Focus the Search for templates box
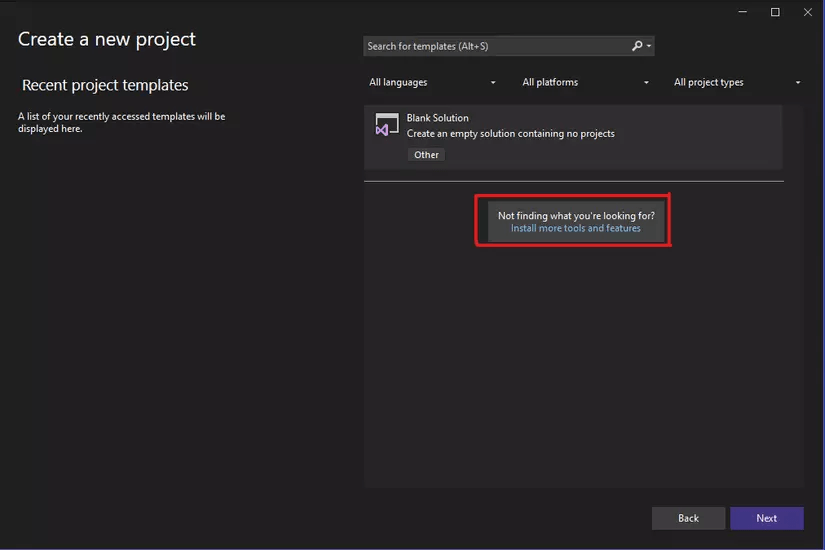 coord(495,46)
